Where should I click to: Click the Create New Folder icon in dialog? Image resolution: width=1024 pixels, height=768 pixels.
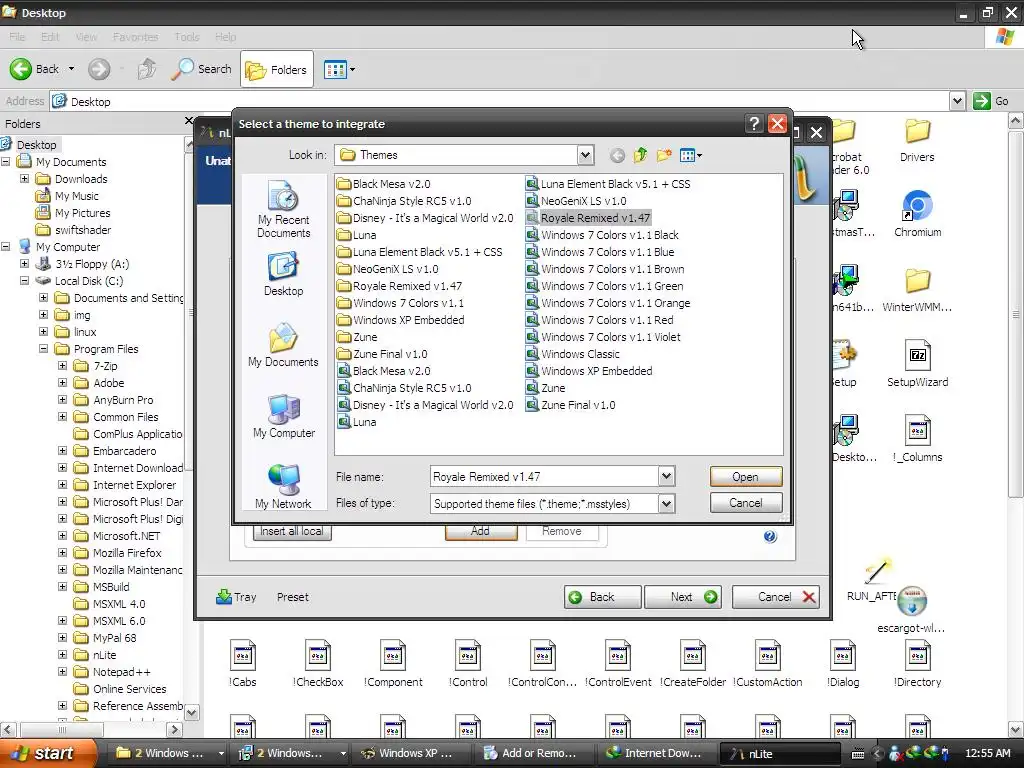coord(664,155)
